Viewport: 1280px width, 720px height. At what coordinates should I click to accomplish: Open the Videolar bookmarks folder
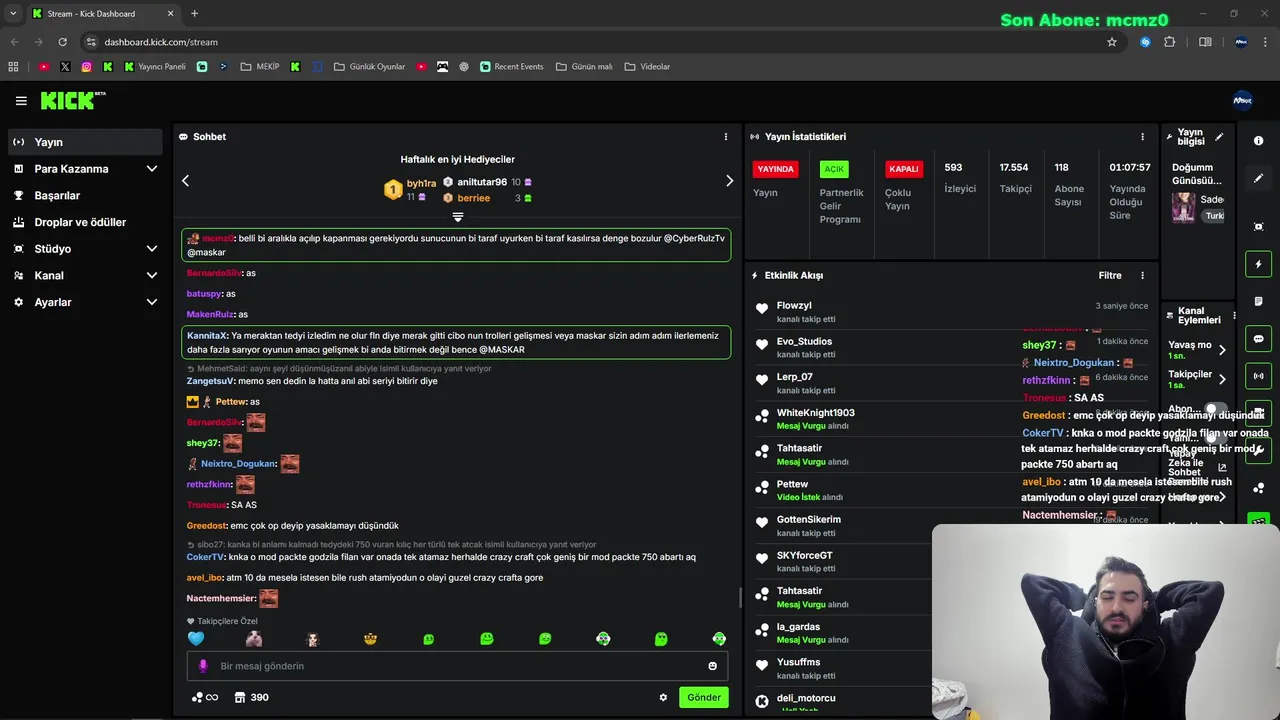[x=647, y=67]
